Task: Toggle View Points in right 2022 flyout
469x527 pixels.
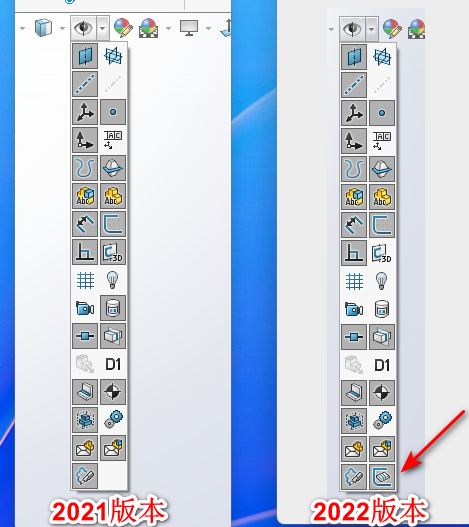Action: pyautogui.click(x=382, y=113)
